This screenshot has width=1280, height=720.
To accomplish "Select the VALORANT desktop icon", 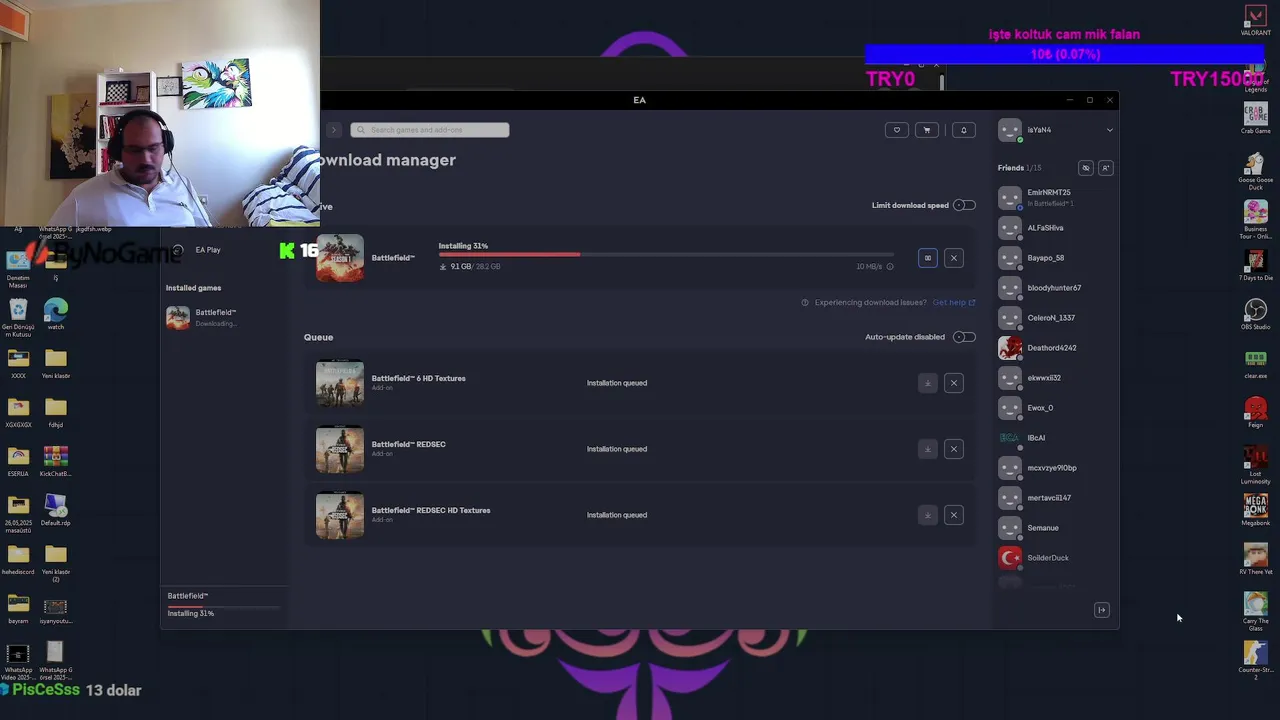I will pos(1255,21).
